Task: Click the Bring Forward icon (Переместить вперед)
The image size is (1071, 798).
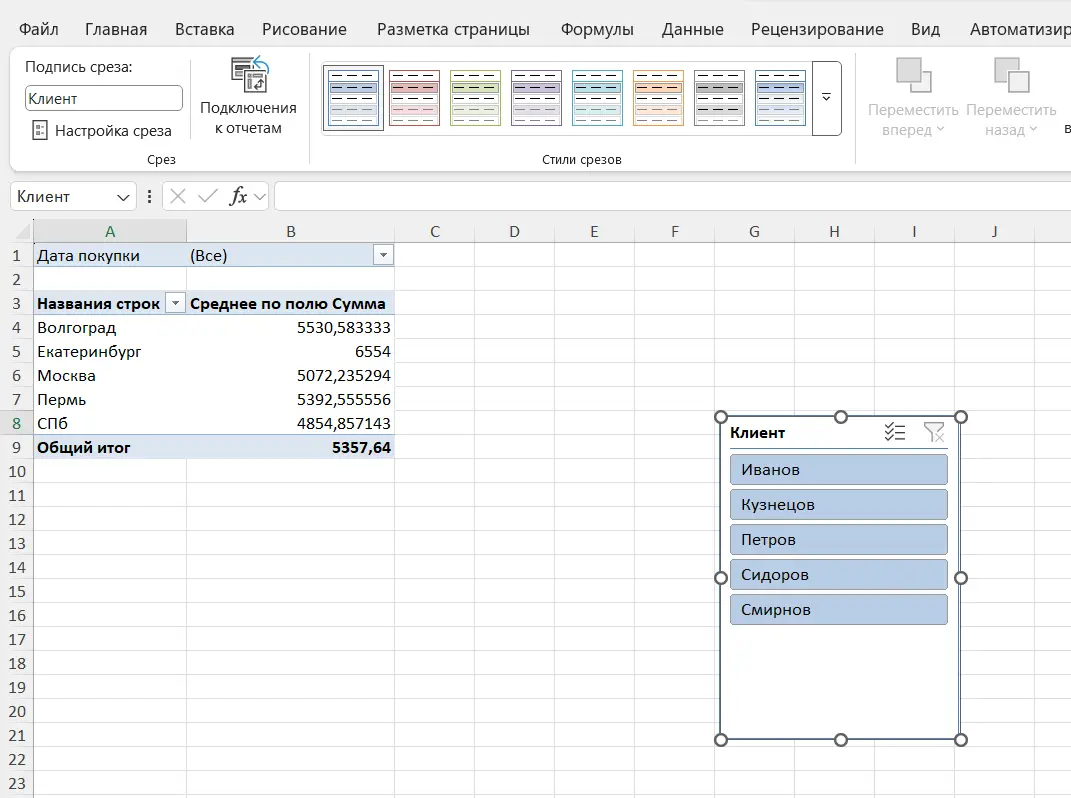Action: coord(913,76)
